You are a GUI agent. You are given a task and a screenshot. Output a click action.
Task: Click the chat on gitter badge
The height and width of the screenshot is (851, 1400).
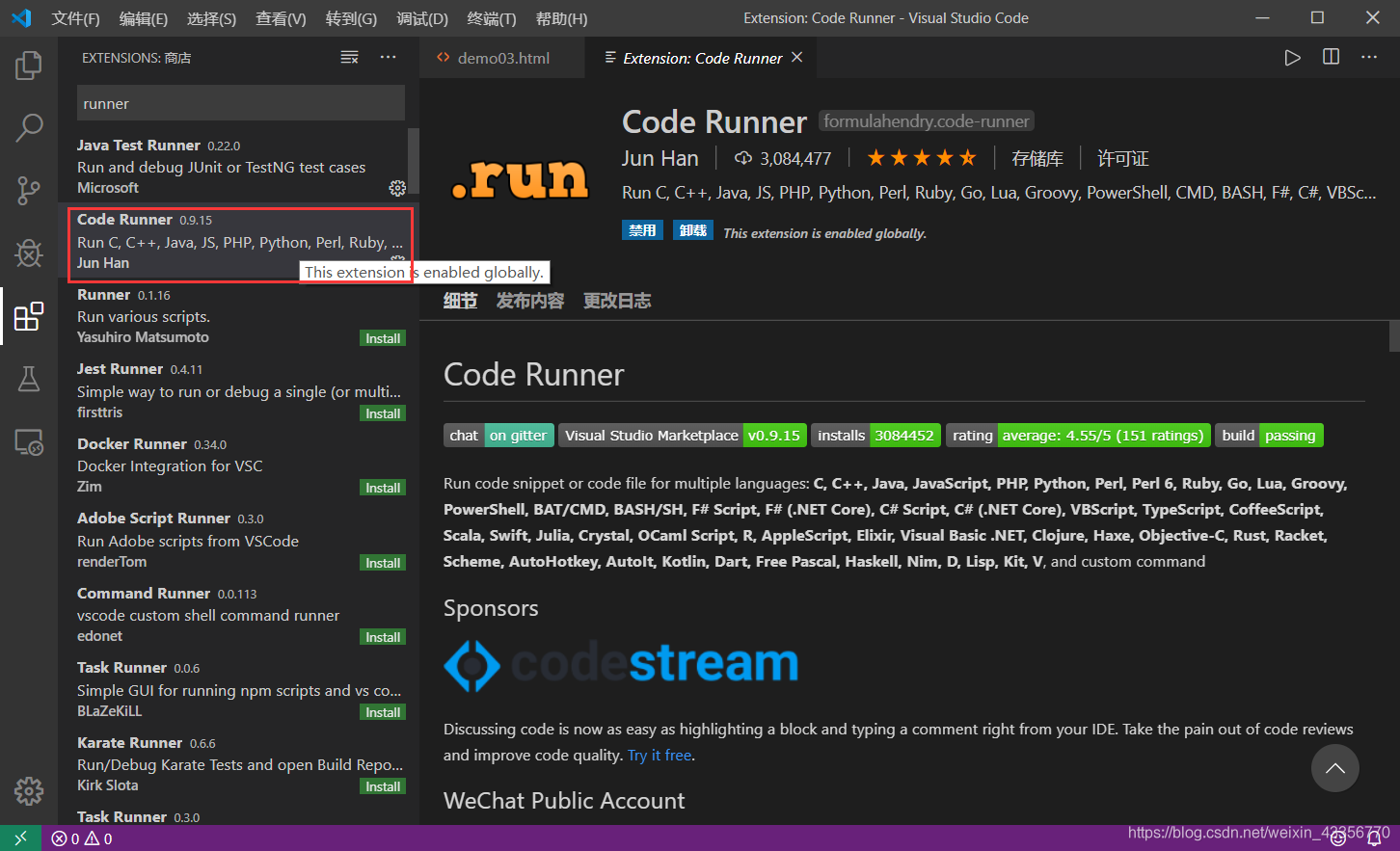click(498, 436)
